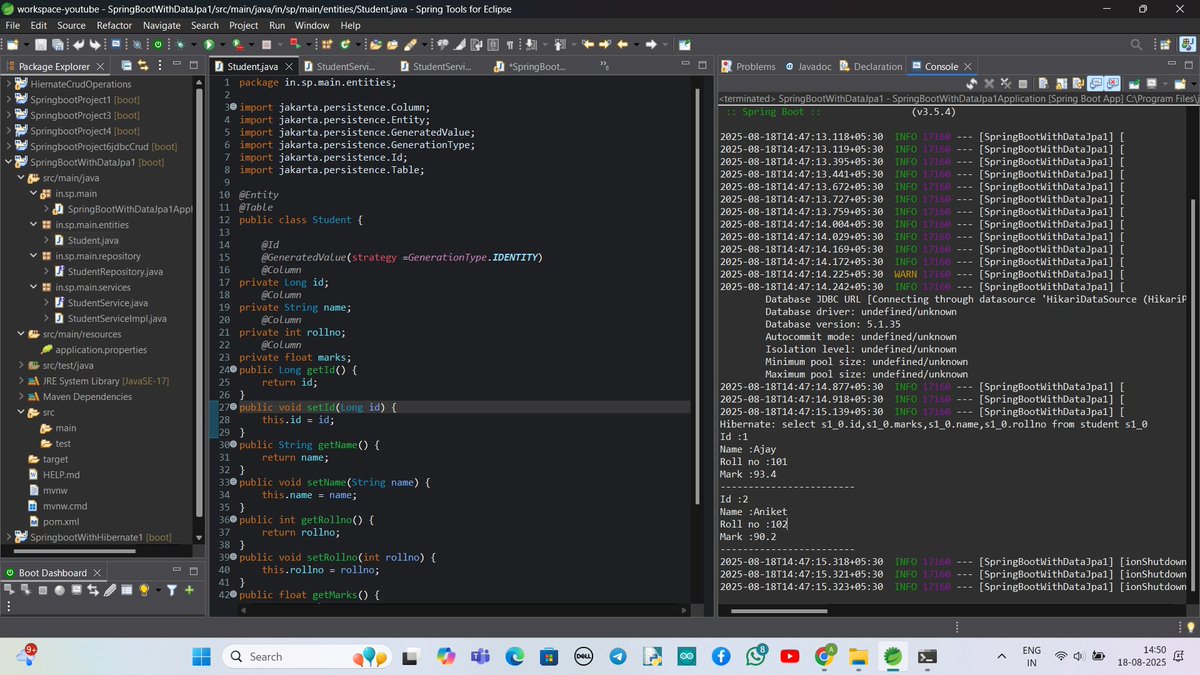Switch to the Javadoc tab
The height and width of the screenshot is (675, 1200).
808,66
